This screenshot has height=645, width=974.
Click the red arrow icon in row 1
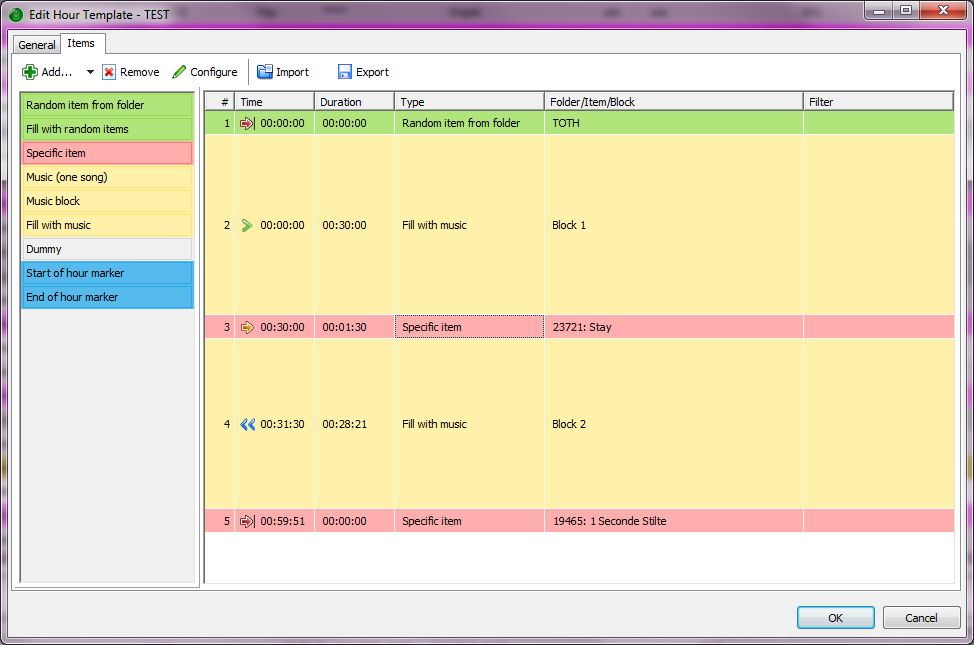248,123
